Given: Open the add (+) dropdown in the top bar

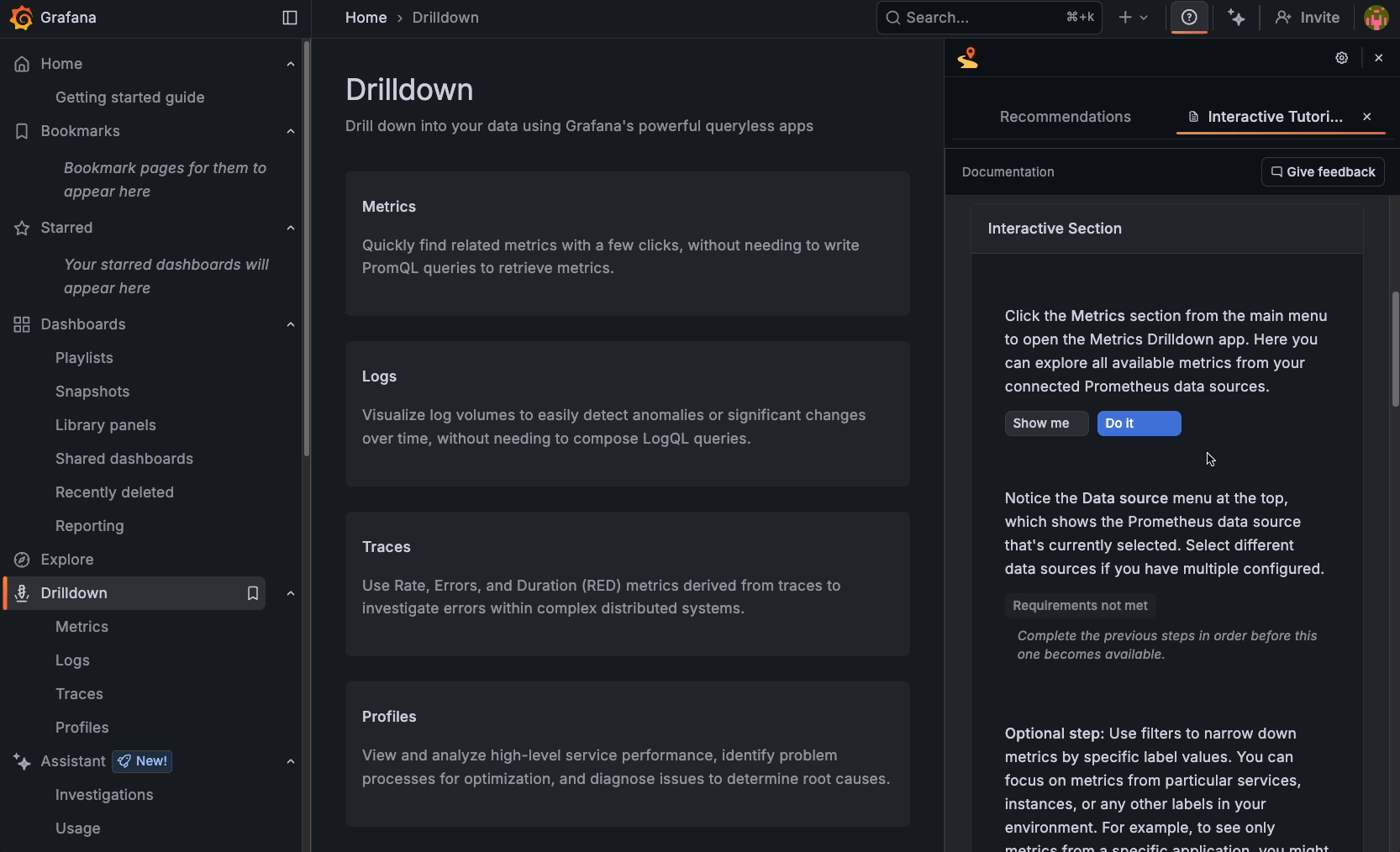Looking at the screenshot, I should 1134,17.
